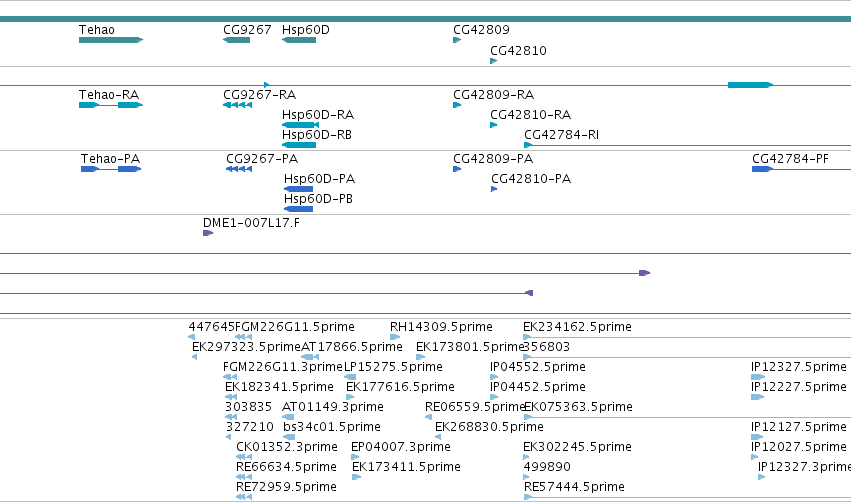
Task: Select the RE72959.5prime EST
Action: [x=244, y=497]
